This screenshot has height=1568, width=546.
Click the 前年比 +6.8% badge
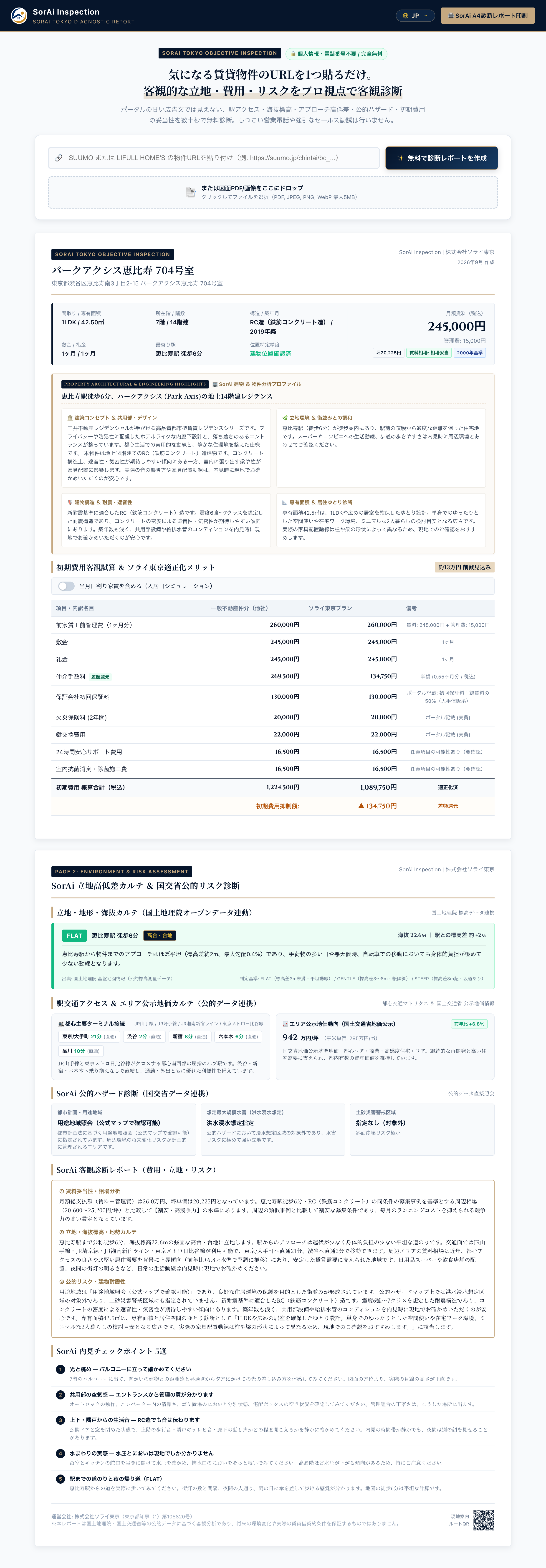coord(469,1024)
